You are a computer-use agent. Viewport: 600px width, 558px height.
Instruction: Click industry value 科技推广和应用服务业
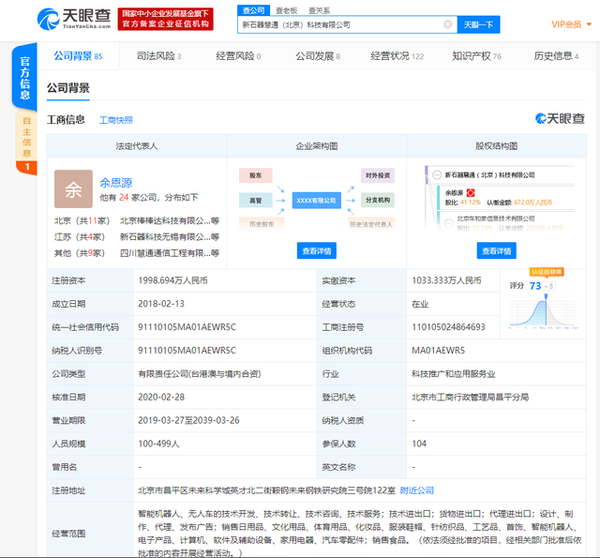coord(453,374)
